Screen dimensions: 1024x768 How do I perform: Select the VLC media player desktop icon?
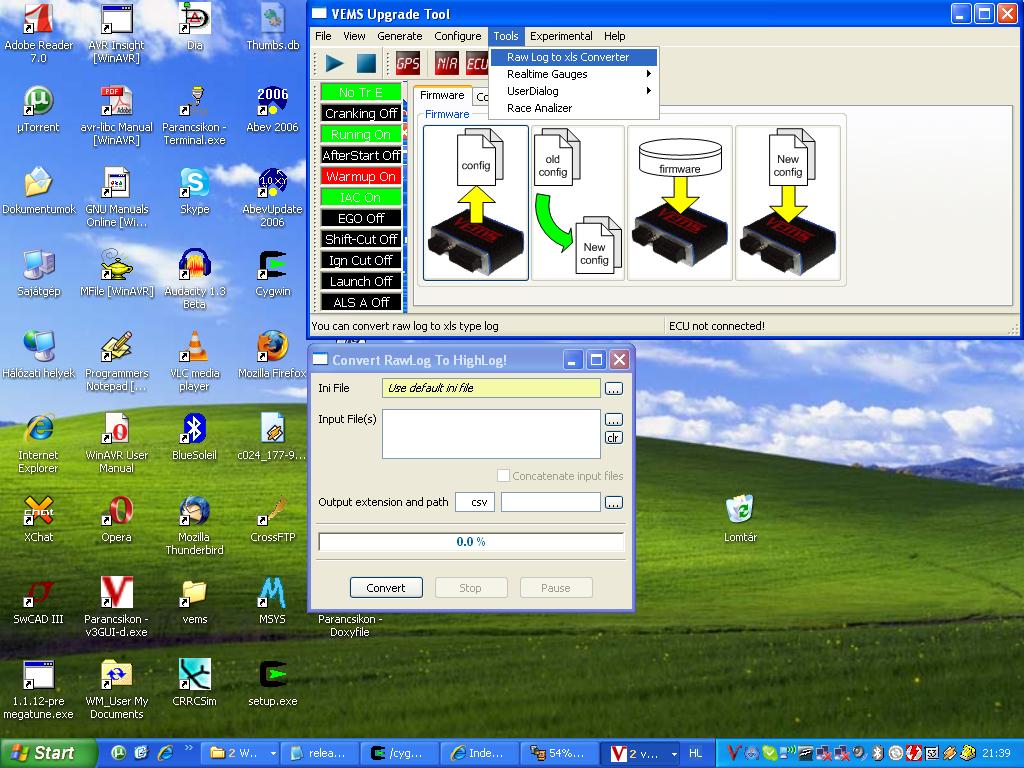pyautogui.click(x=195, y=362)
